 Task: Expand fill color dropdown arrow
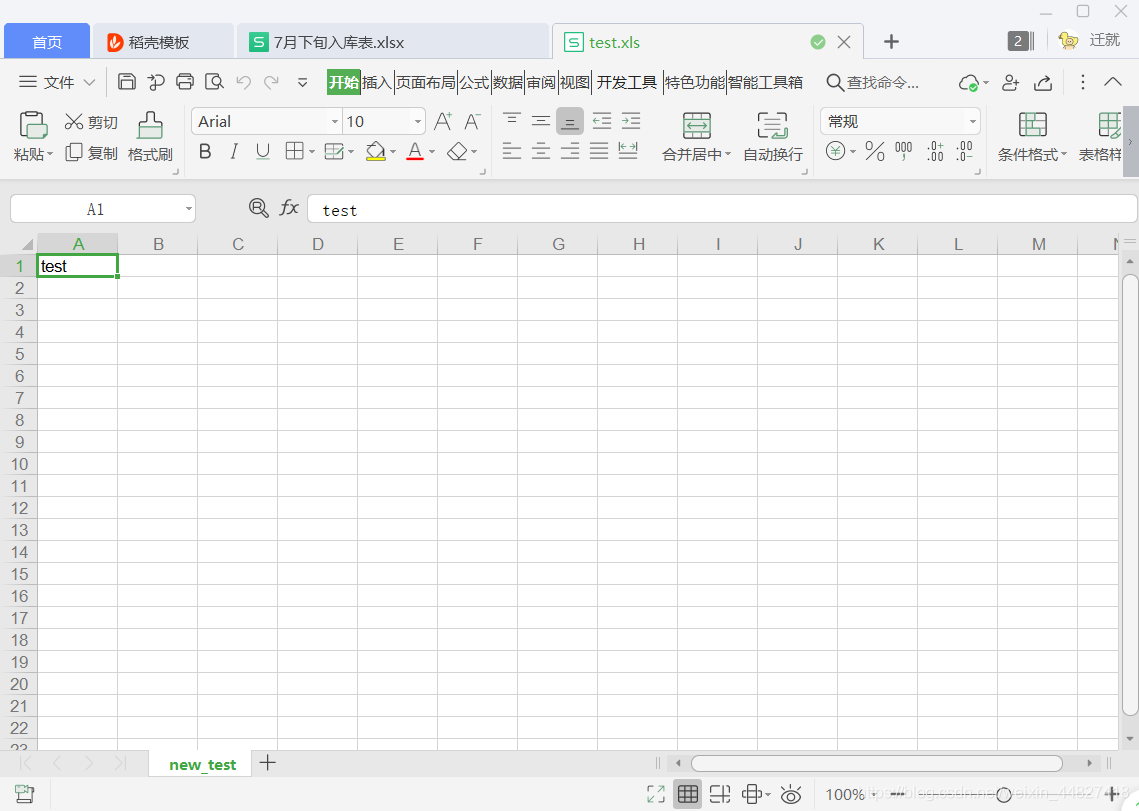[393, 152]
